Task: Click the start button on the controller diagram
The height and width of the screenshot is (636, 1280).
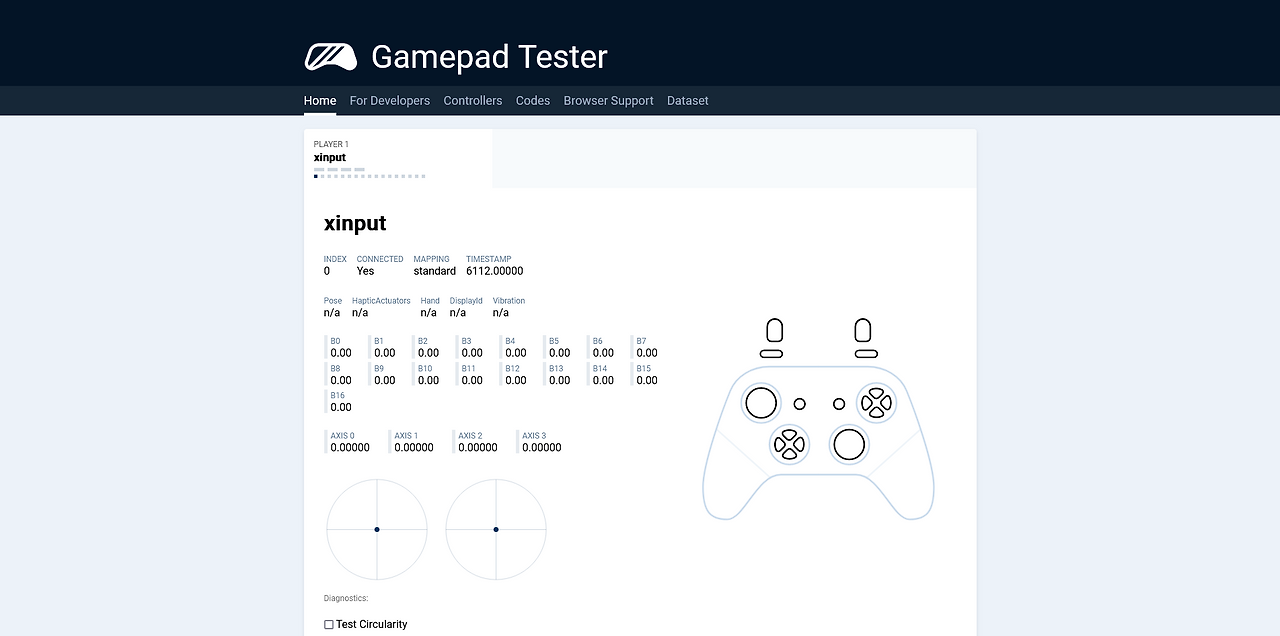Action: 838,403
